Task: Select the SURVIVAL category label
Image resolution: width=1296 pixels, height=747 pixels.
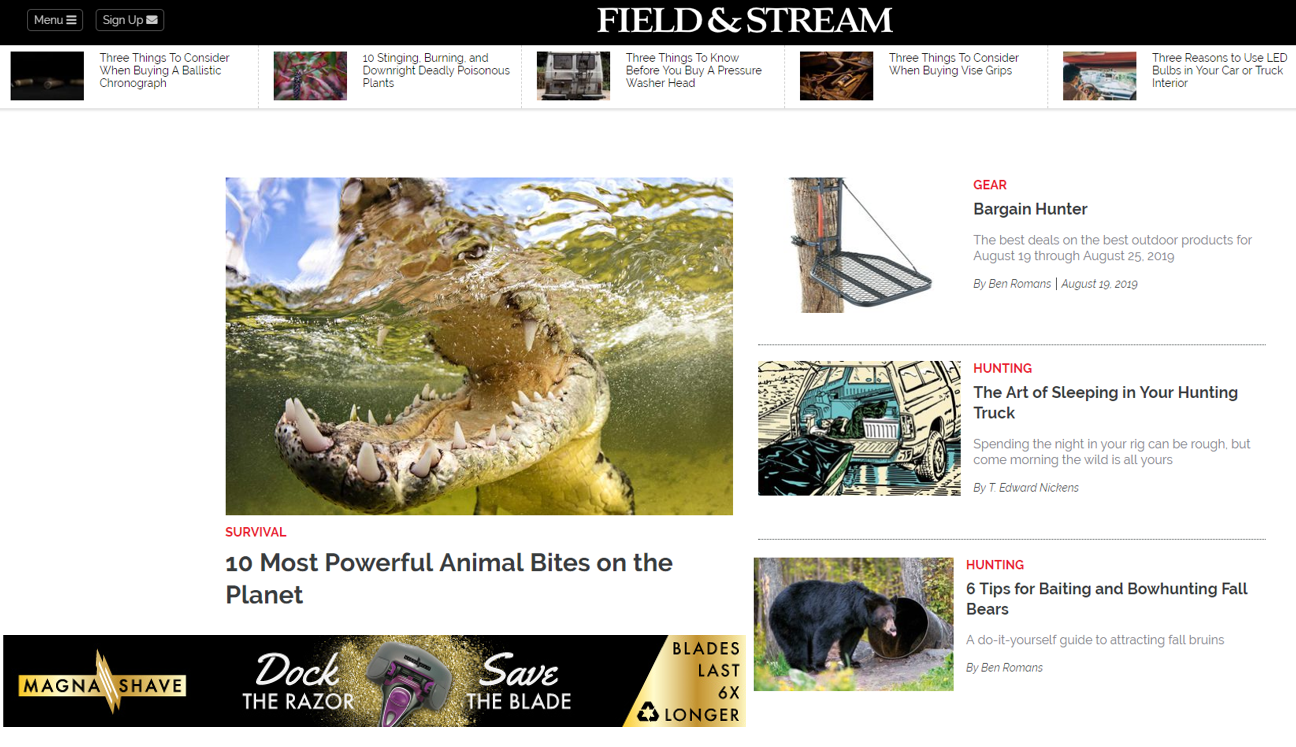Action: pyautogui.click(x=256, y=532)
